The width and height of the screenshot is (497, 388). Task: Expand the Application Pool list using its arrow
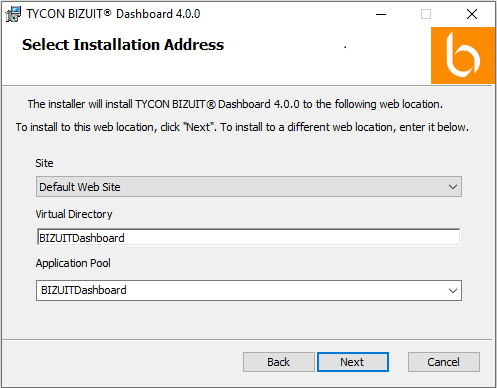click(453, 291)
